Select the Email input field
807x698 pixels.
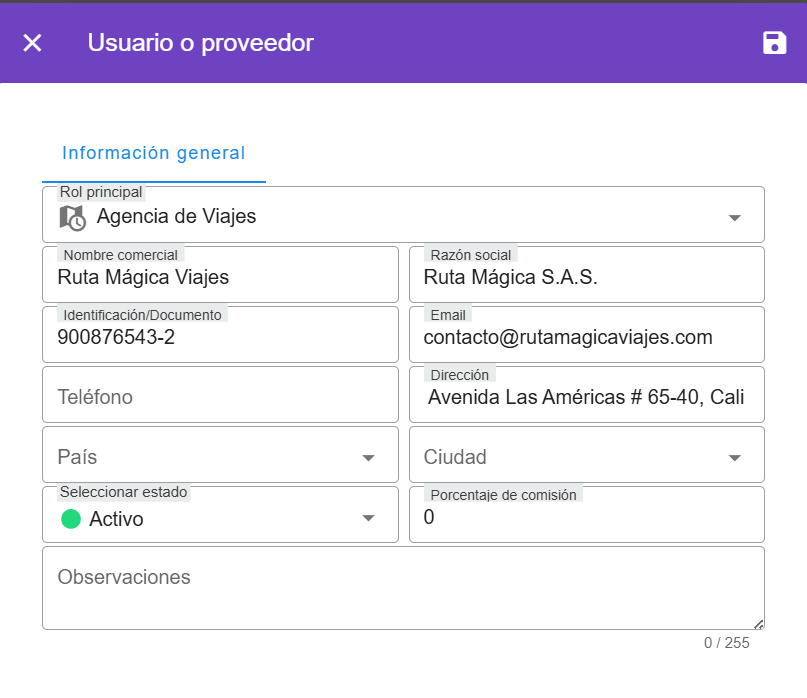tap(586, 338)
